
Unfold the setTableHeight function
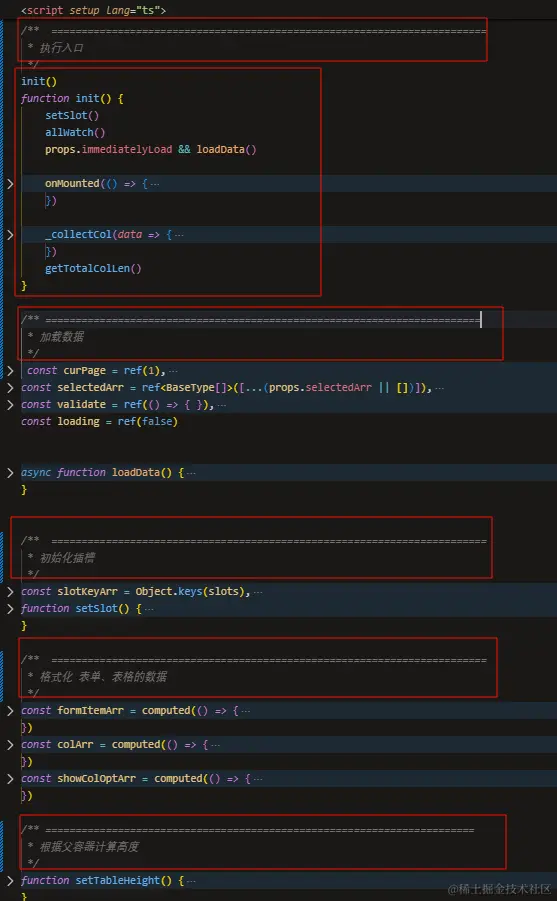pyautogui.click(x=10, y=881)
